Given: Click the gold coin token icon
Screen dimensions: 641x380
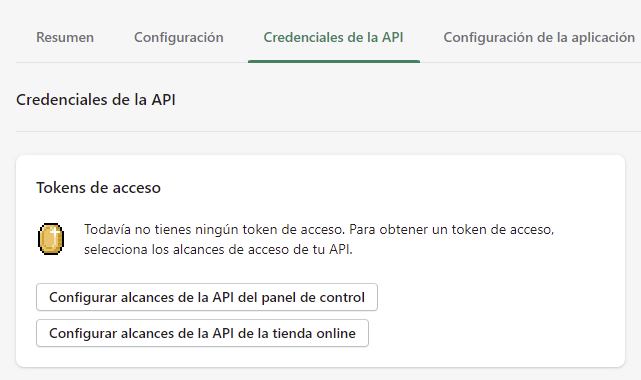Looking at the screenshot, I should (51, 239).
